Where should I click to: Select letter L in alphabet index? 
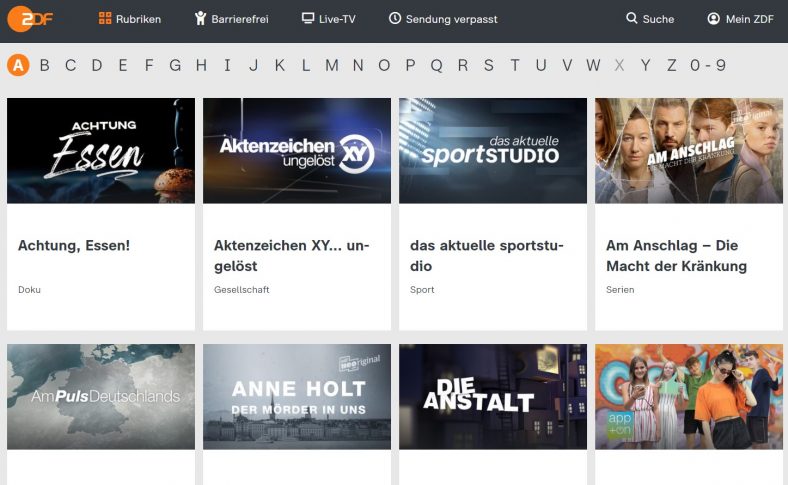click(306, 65)
